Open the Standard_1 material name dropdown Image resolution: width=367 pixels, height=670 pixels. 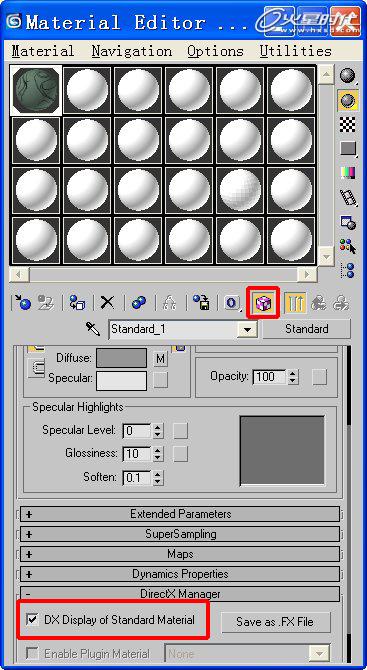coord(247,329)
